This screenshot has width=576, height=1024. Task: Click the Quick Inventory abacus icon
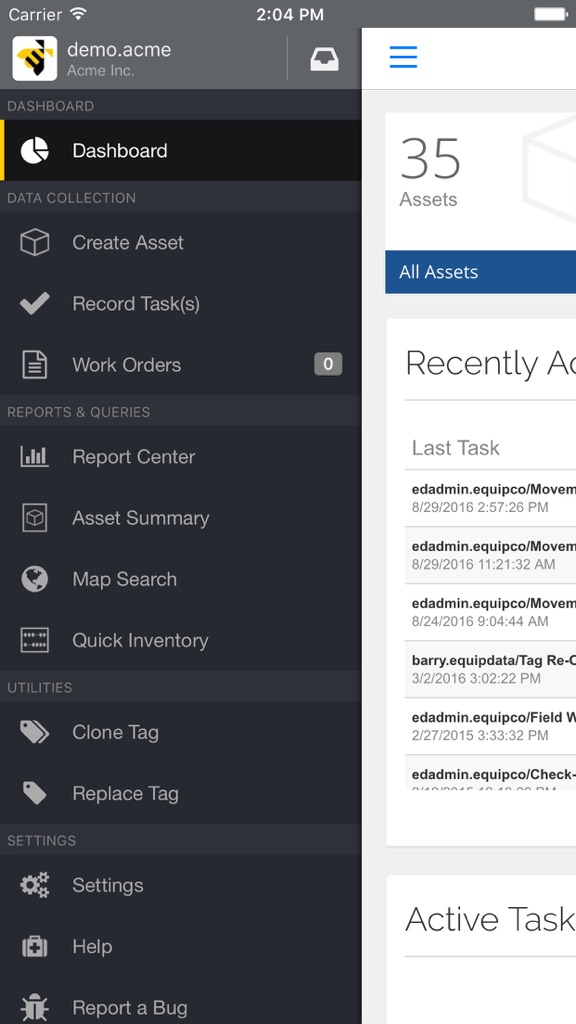(35, 640)
